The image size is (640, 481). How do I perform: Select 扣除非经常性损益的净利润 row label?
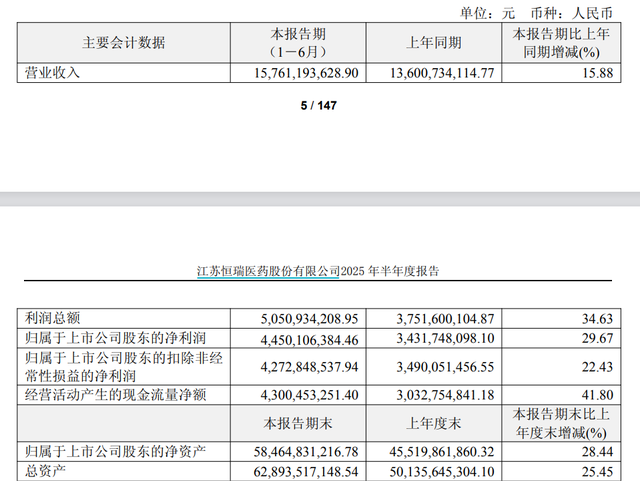click(x=124, y=367)
